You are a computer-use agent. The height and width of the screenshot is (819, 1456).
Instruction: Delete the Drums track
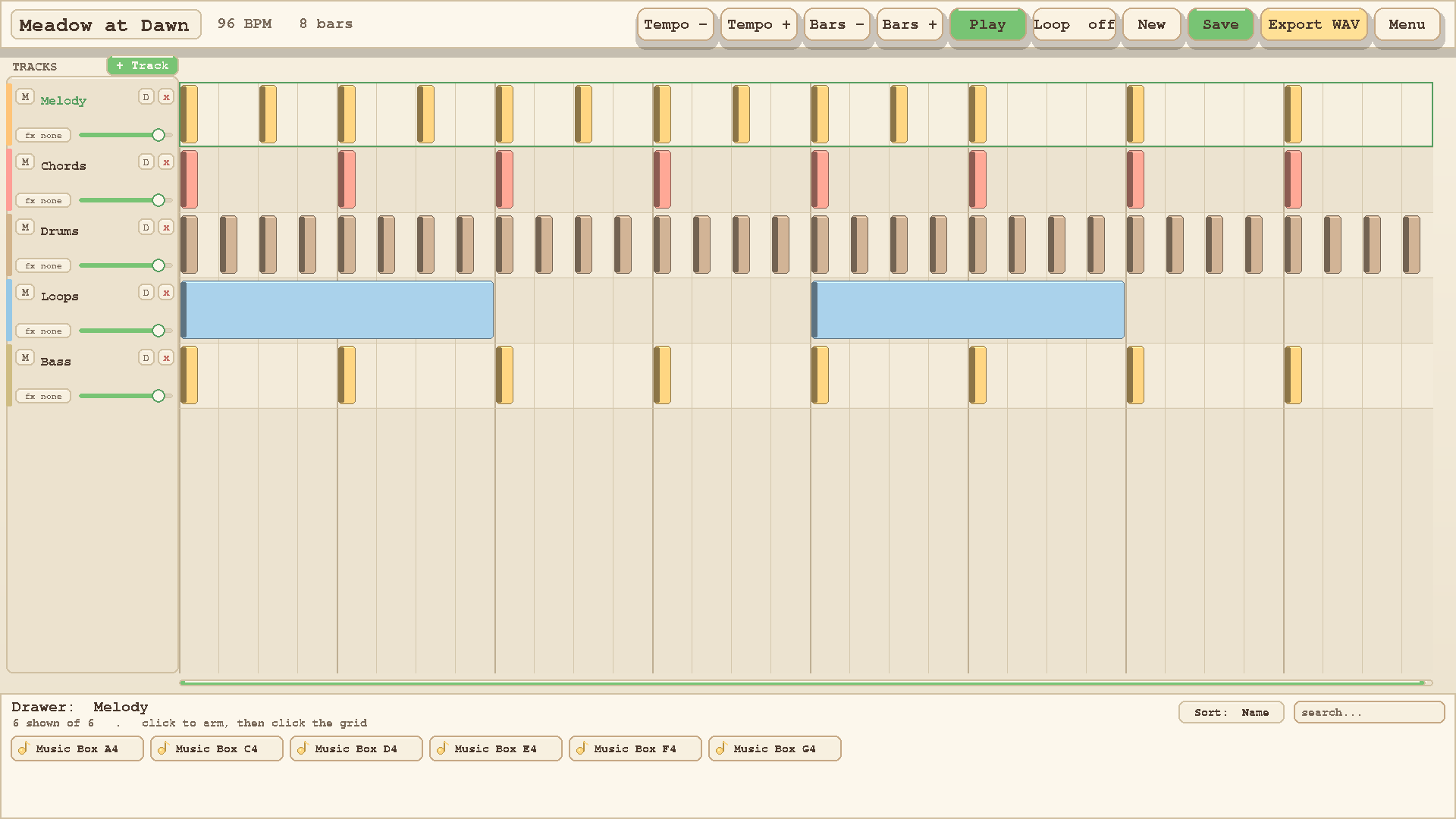[x=166, y=227]
